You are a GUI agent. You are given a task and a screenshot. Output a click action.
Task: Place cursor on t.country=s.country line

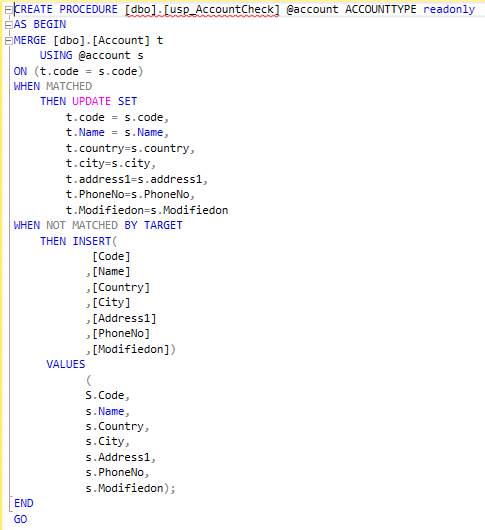(130, 148)
